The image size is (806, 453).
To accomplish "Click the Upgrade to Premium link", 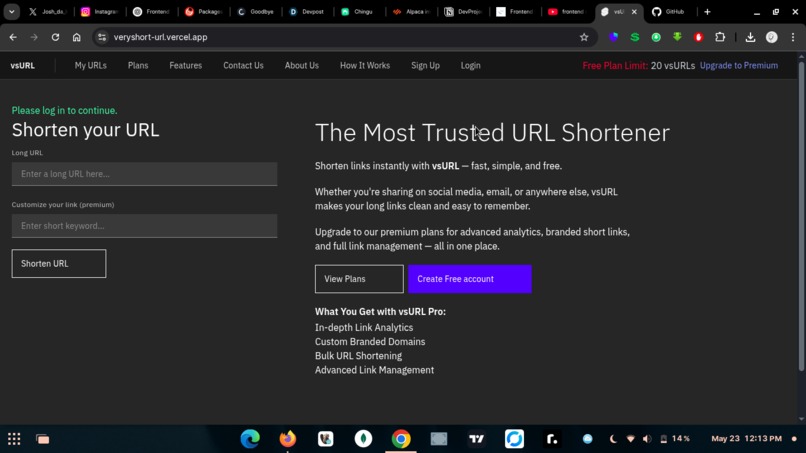I will point(739,66).
